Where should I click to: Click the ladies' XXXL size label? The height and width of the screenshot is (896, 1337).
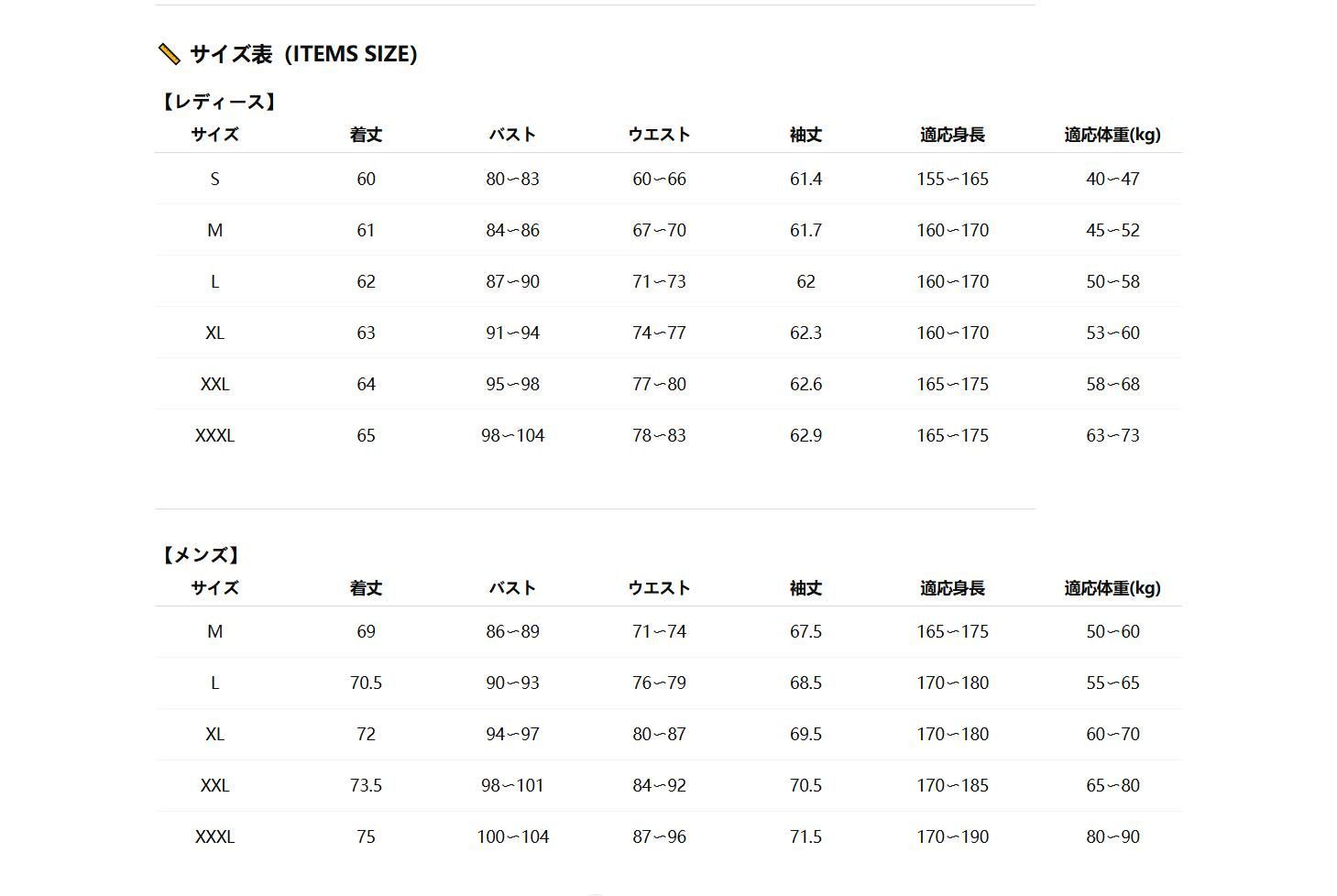click(214, 436)
